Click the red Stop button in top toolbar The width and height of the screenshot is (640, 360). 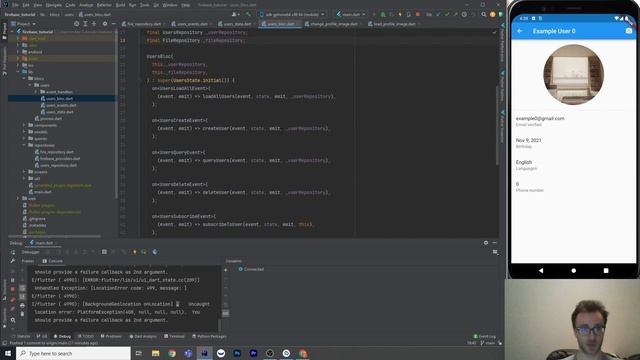418,14
